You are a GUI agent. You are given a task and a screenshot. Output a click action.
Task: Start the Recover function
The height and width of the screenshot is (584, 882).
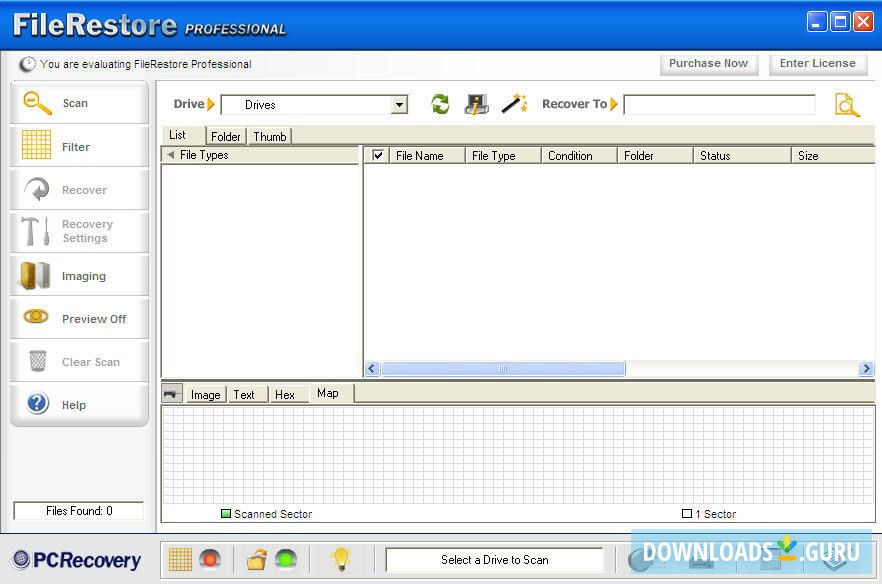pyautogui.click(x=79, y=189)
